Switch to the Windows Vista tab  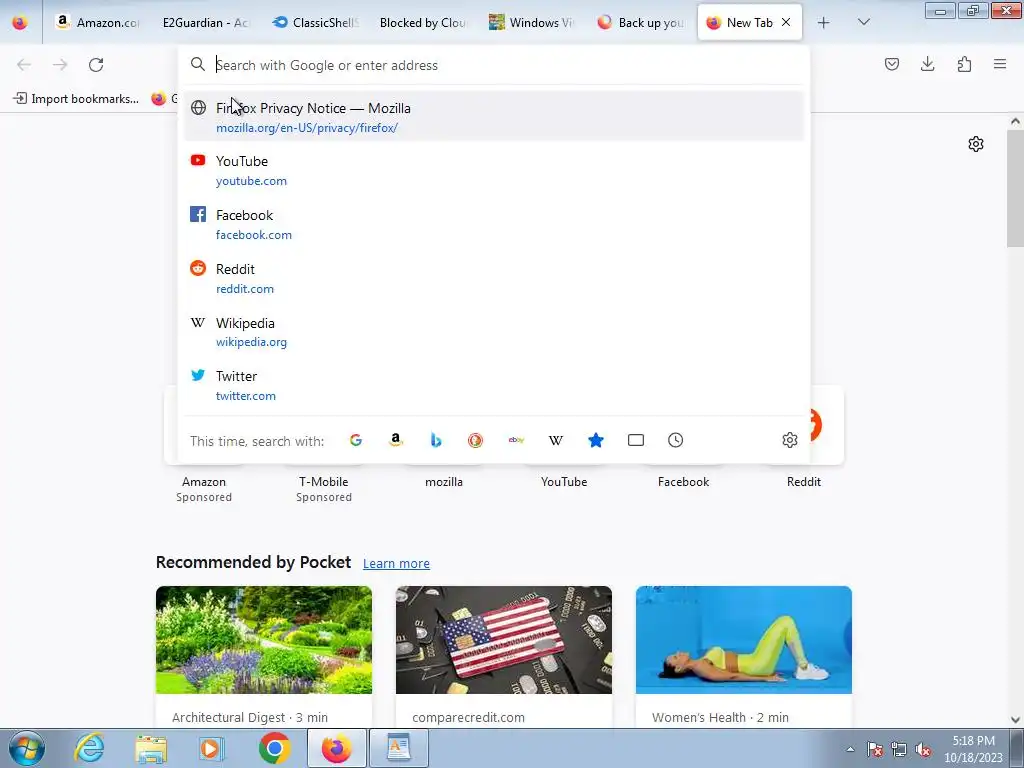point(532,22)
